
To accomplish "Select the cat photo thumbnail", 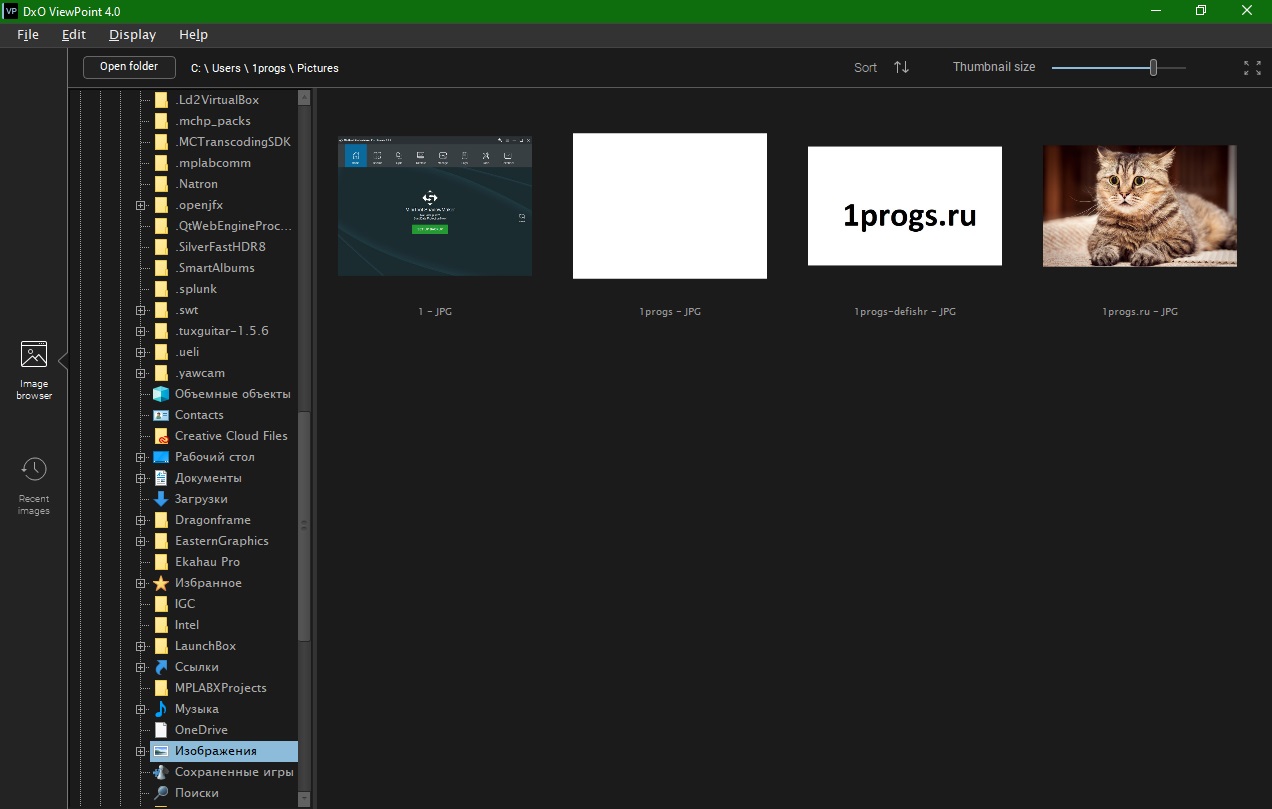I will [x=1139, y=206].
